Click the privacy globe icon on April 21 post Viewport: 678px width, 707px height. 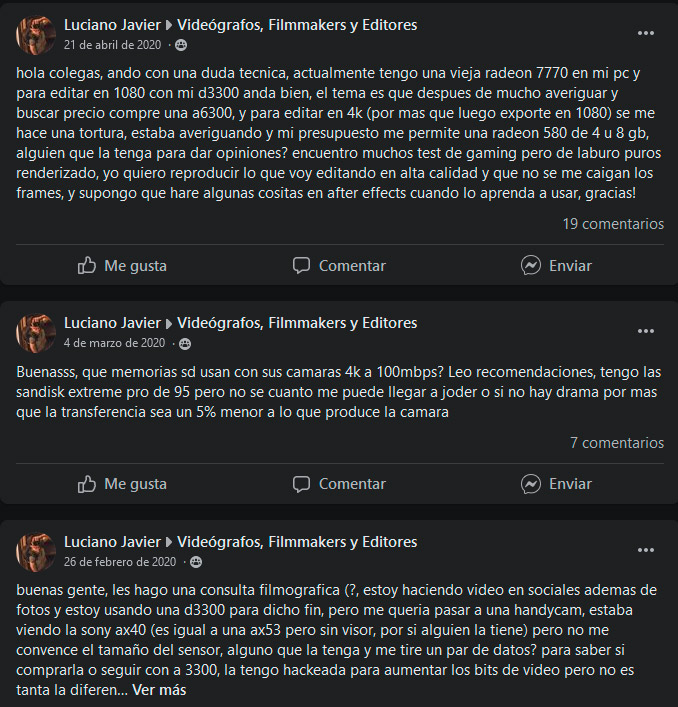[180, 45]
